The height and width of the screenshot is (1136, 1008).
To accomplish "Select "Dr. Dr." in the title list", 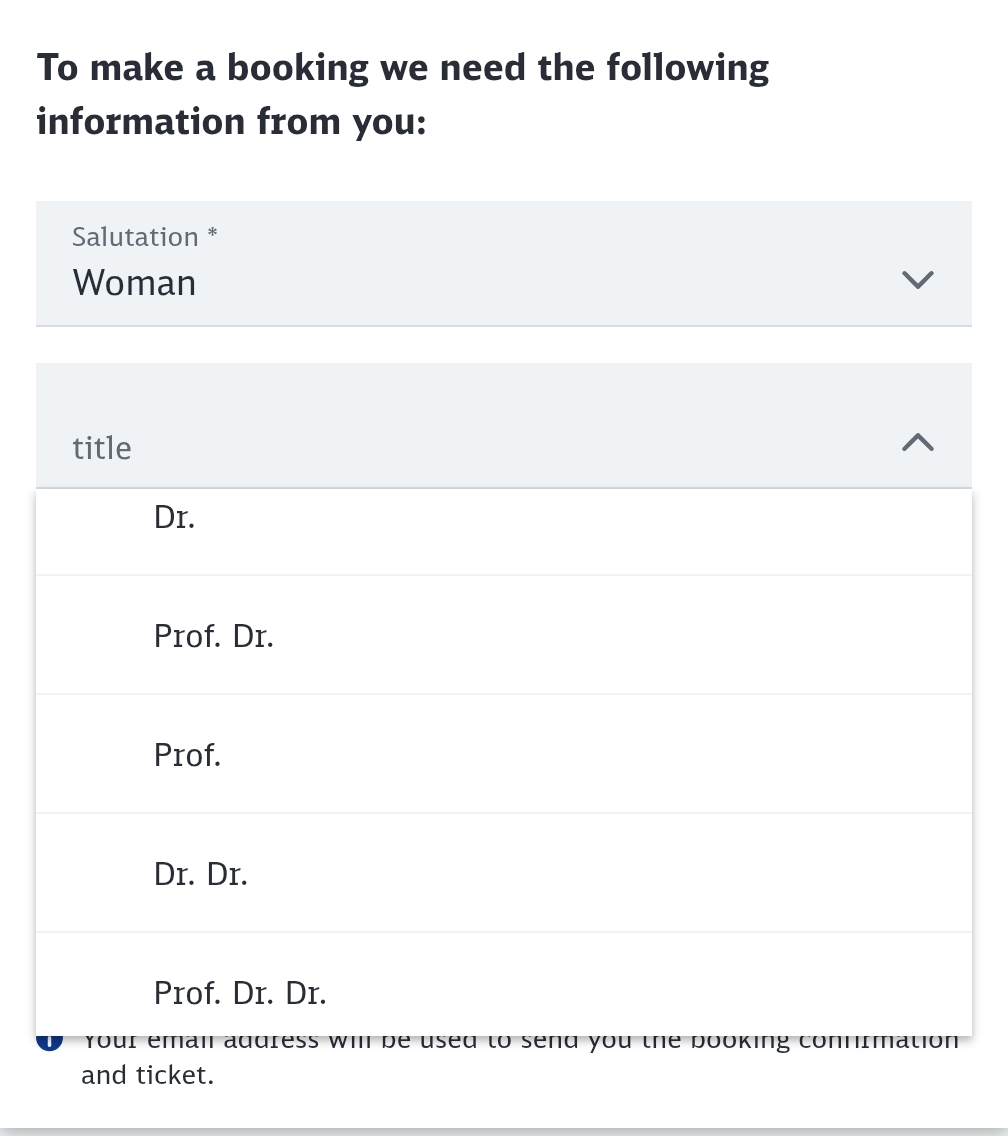I will click(x=201, y=875).
